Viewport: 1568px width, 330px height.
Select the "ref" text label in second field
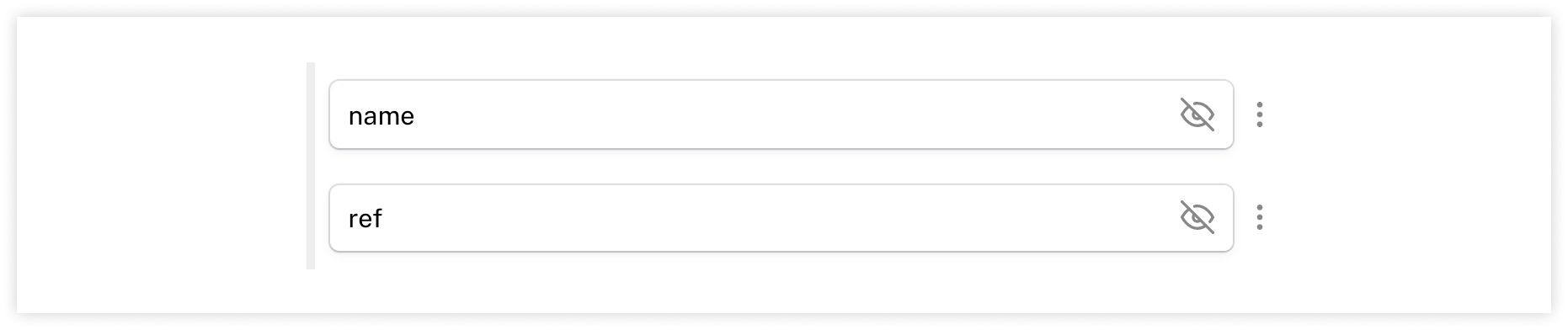(x=365, y=218)
